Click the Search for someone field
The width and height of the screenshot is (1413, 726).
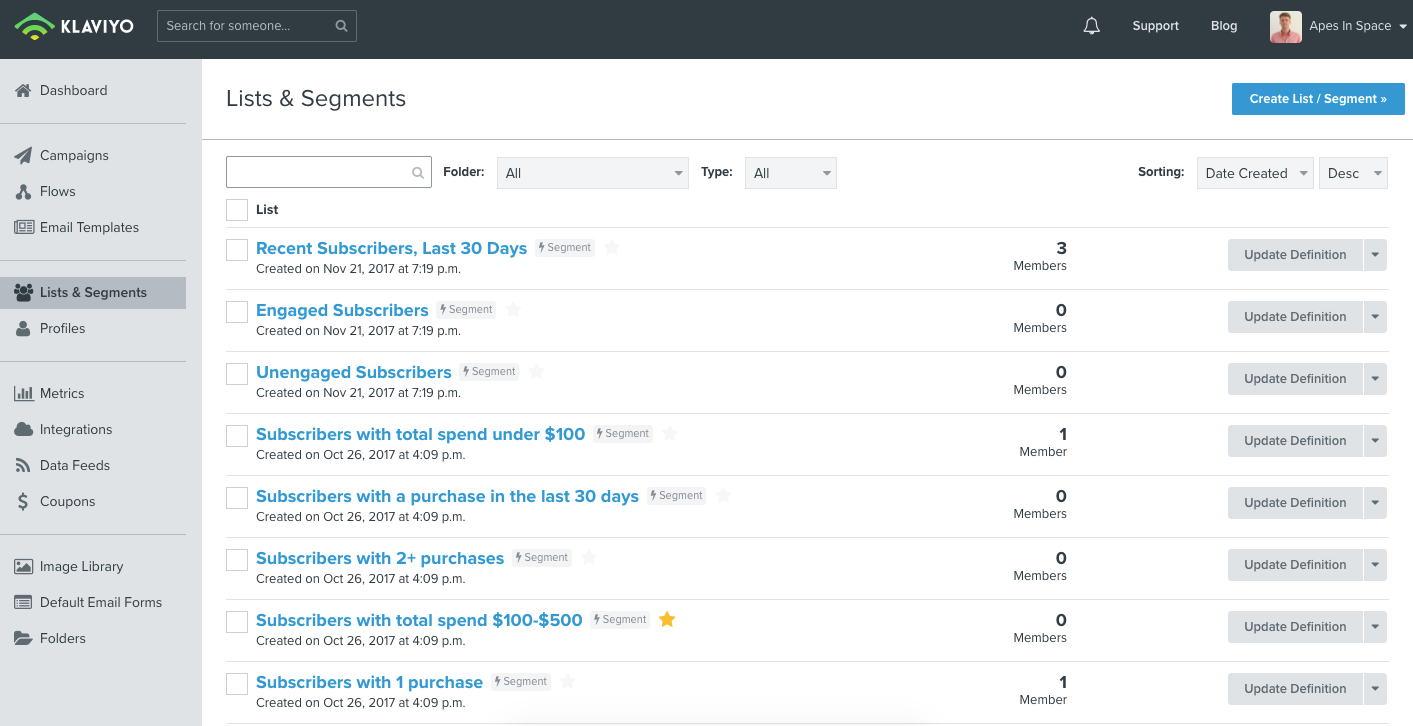(x=257, y=26)
